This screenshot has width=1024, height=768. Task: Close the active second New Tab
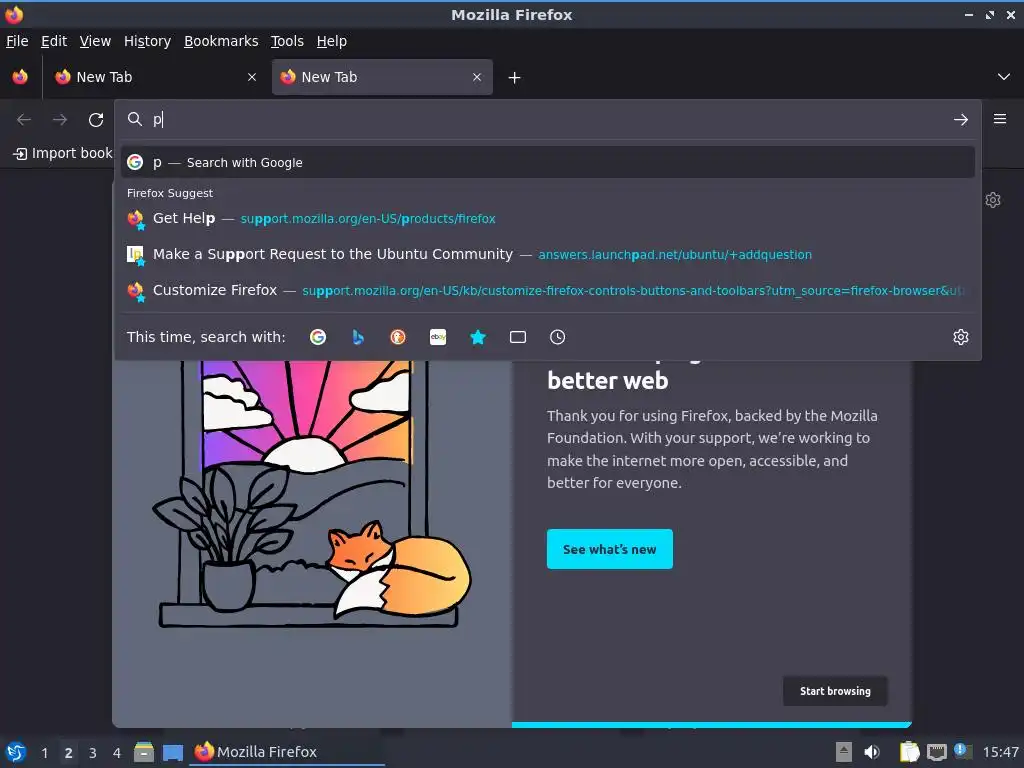(477, 77)
